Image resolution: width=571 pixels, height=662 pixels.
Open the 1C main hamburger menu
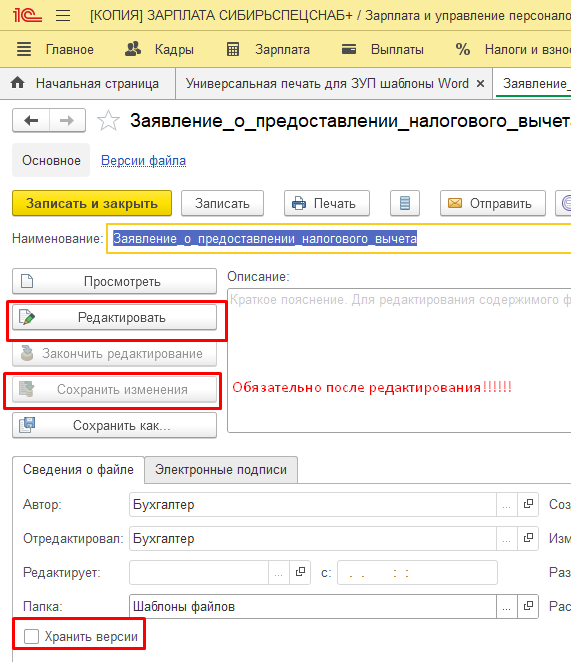pos(63,16)
